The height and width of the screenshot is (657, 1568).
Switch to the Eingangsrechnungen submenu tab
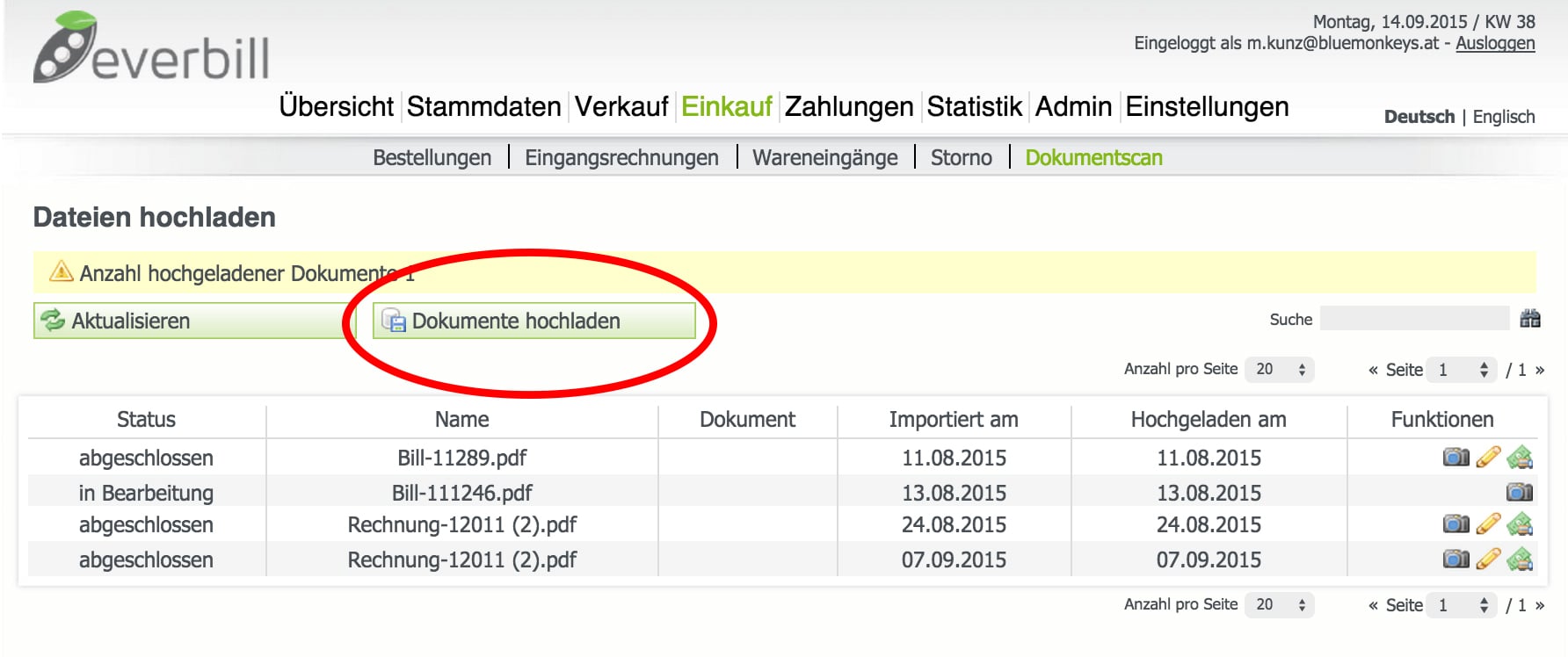pos(621,158)
